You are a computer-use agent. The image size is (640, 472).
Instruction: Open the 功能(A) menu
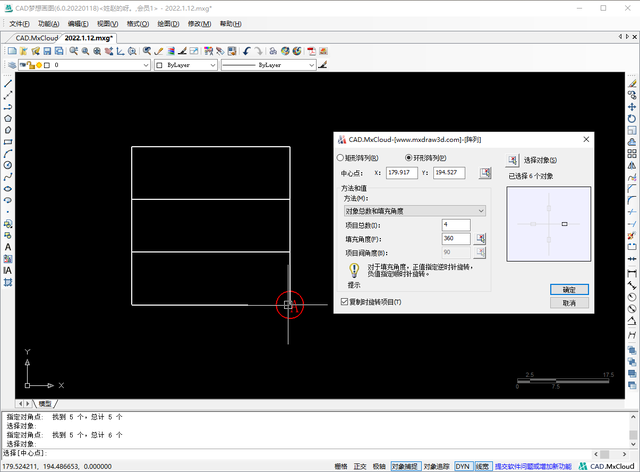coord(49,24)
